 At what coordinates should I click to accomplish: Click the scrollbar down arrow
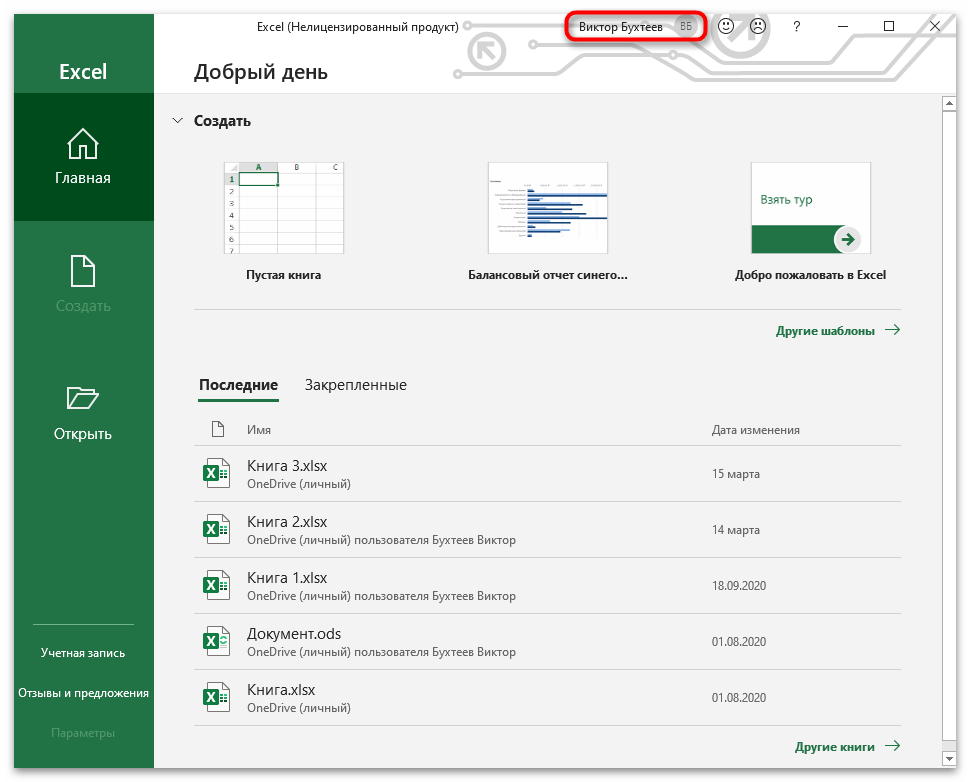pyautogui.click(x=949, y=758)
